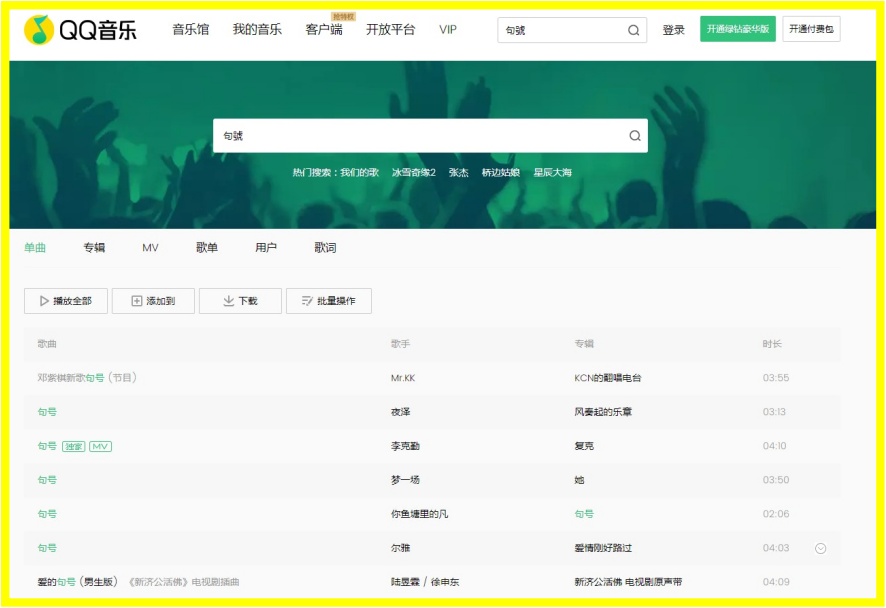This screenshot has height=608, width=886.
Task: Select the 歌单 tab
Action: click(207, 248)
